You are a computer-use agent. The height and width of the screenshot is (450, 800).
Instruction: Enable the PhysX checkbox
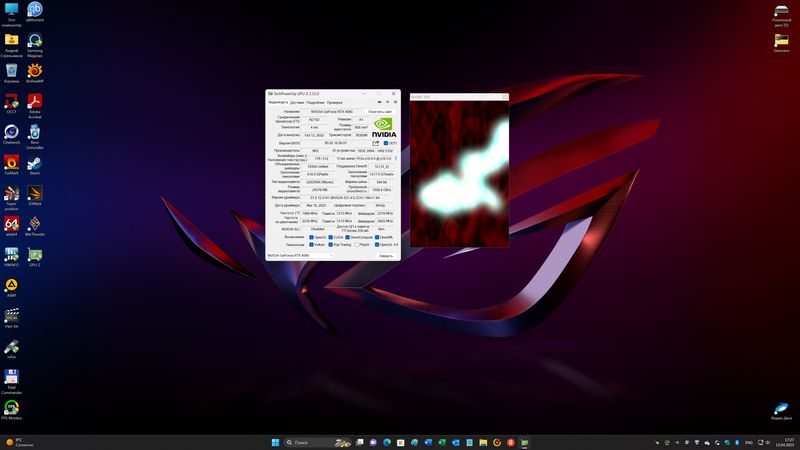click(357, 245)
